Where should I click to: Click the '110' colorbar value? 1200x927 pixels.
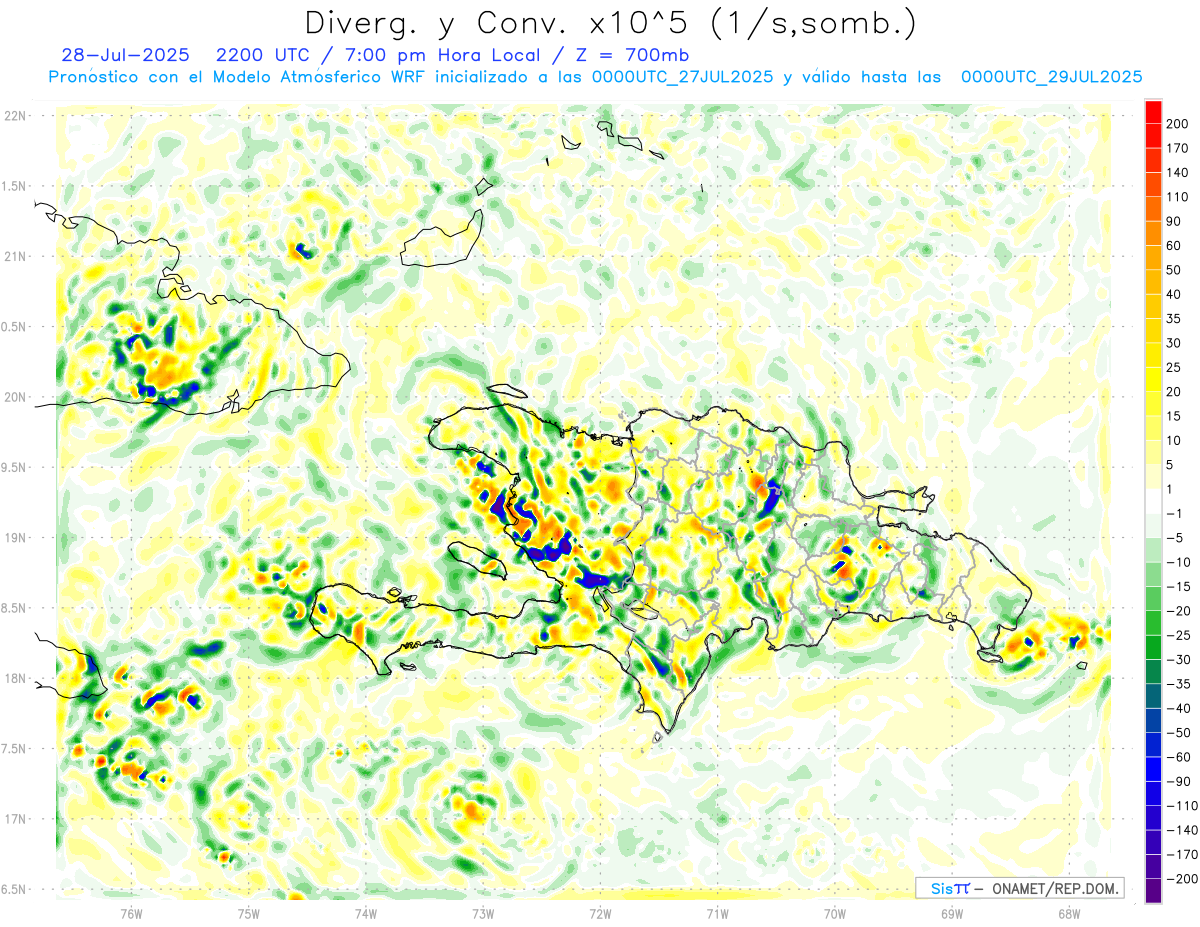click(x=1177, y=197)
